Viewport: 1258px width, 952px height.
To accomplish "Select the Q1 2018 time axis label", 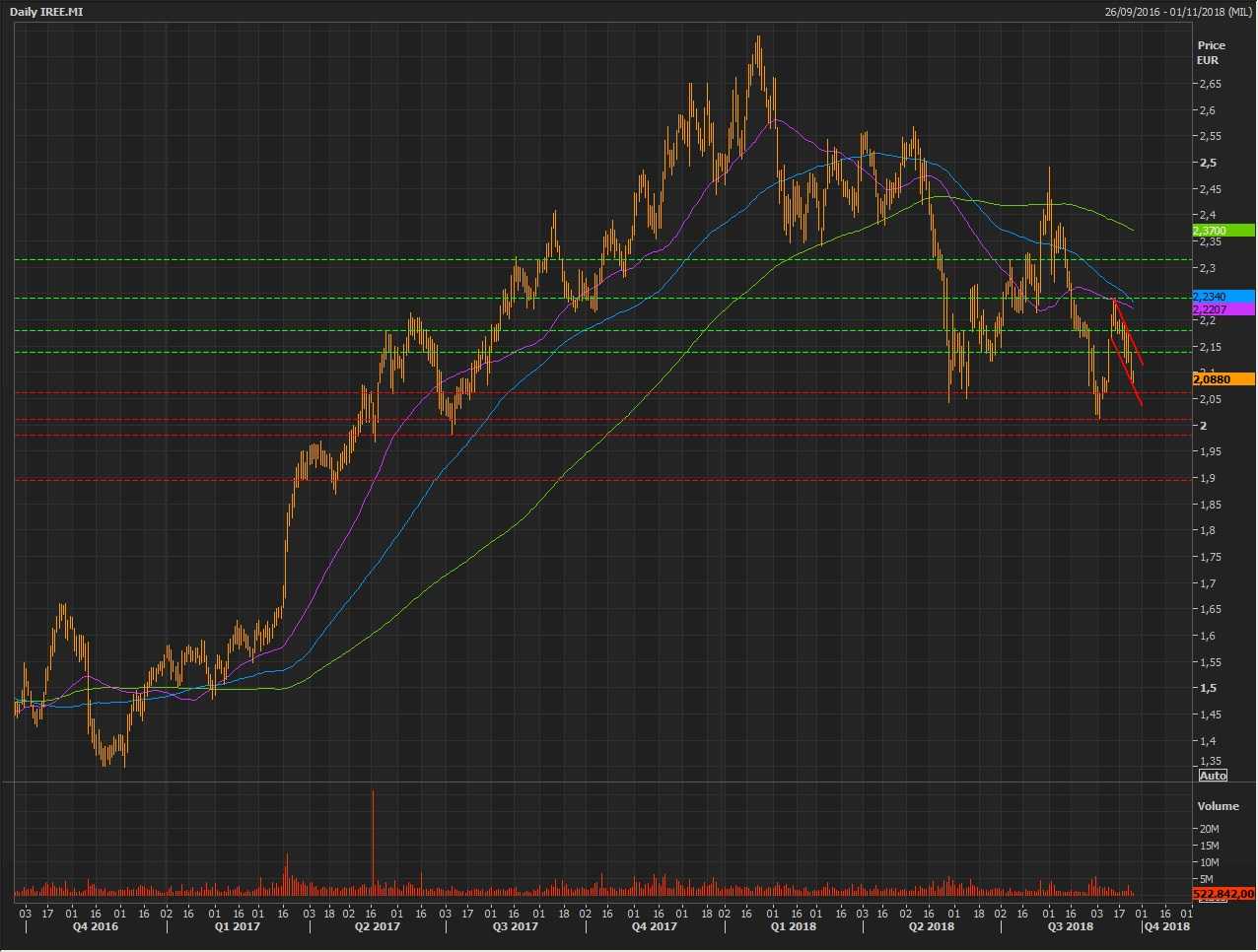I will pyautogui.click(x=793, y=926).
